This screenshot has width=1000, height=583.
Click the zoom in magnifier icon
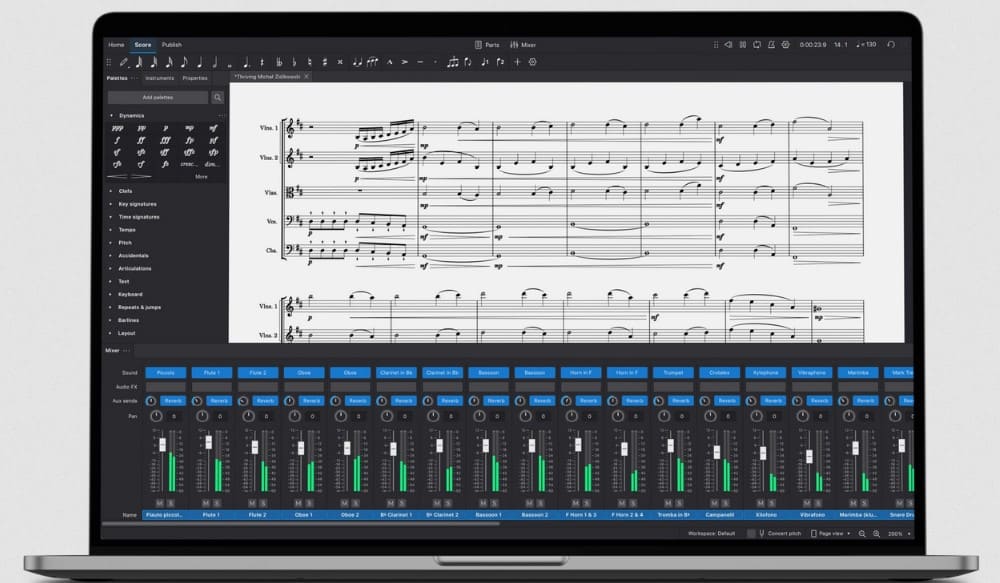coord(877,534)
